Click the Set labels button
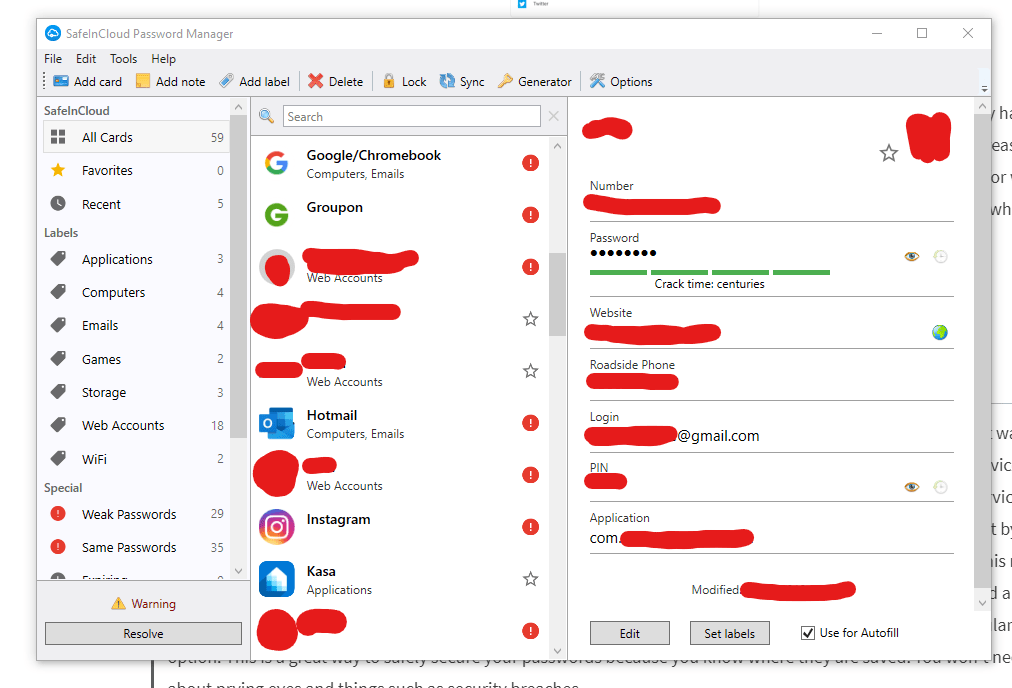Image resolution: width=1012 pixels, height=688 pixels. pyautogui.click(x=729, y=633)
